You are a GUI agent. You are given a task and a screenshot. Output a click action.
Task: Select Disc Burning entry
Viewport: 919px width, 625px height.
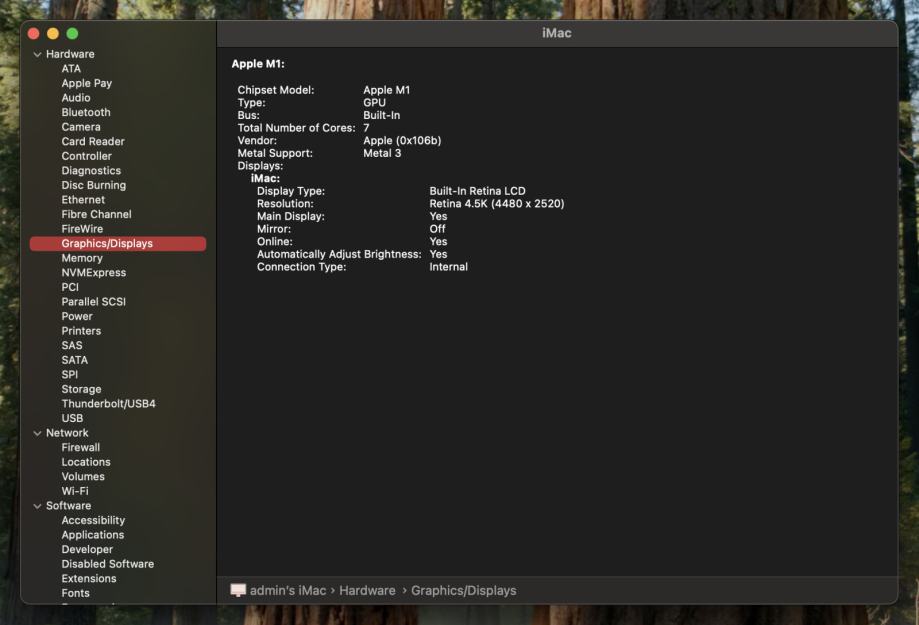coord(93,185)
